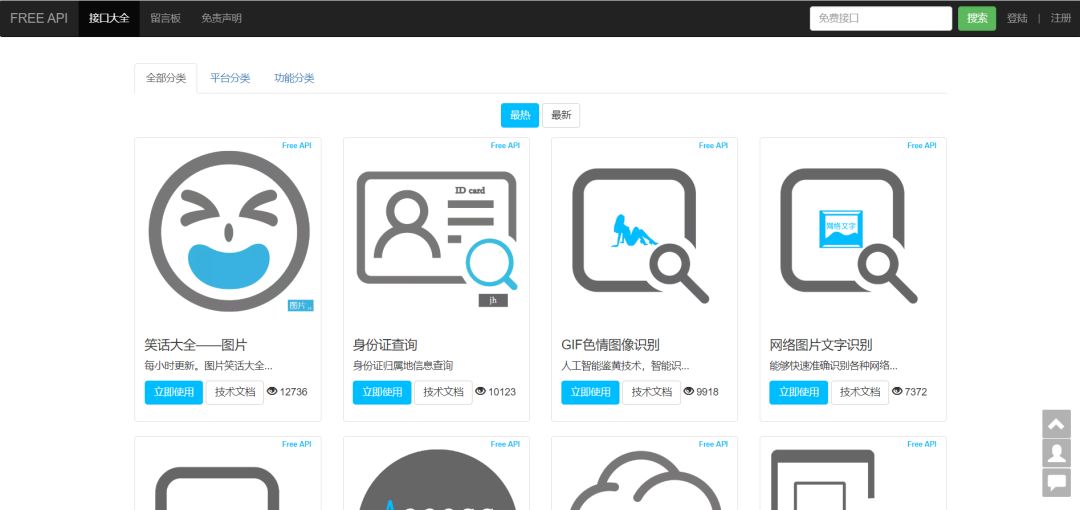Image resolution: width=1080 pixels, height=510 pixels.
Task: Open the 网络图片文字识别 title
Action: (821, 345)
